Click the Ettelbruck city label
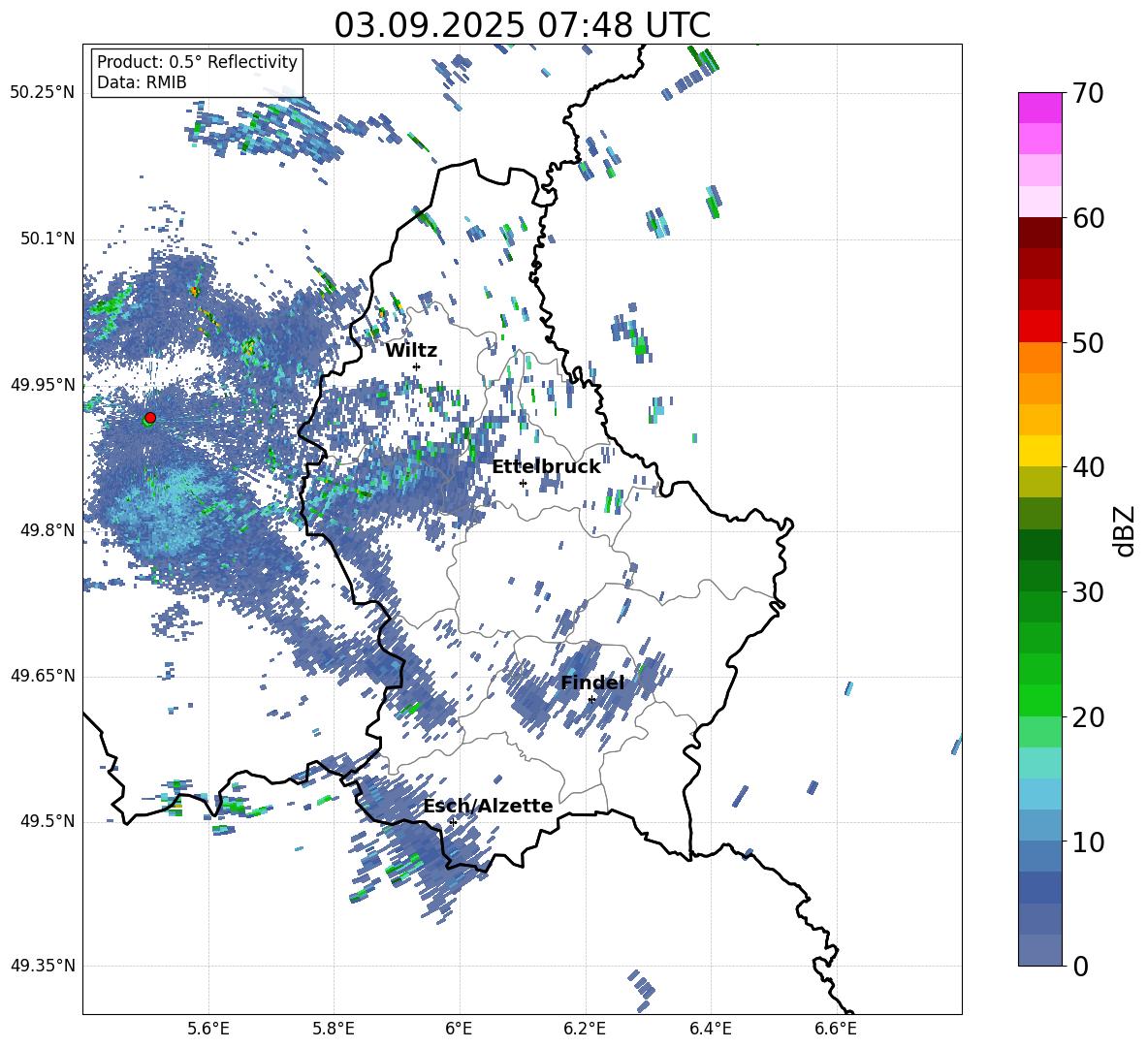The image size is (1148, 1048). click(546, 467)
